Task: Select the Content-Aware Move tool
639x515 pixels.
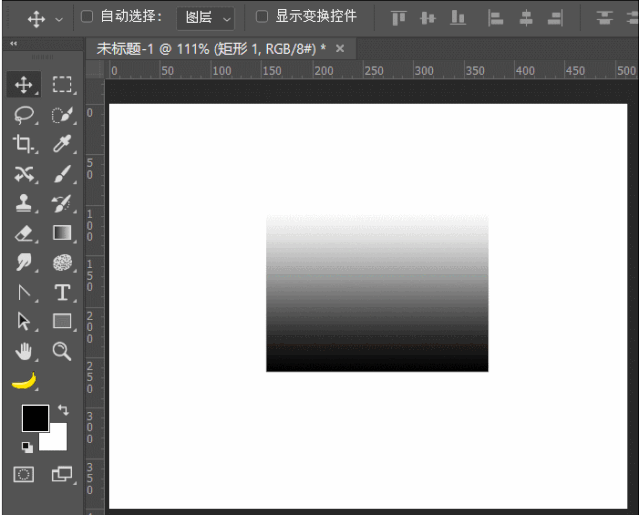Action: [24, 174]
